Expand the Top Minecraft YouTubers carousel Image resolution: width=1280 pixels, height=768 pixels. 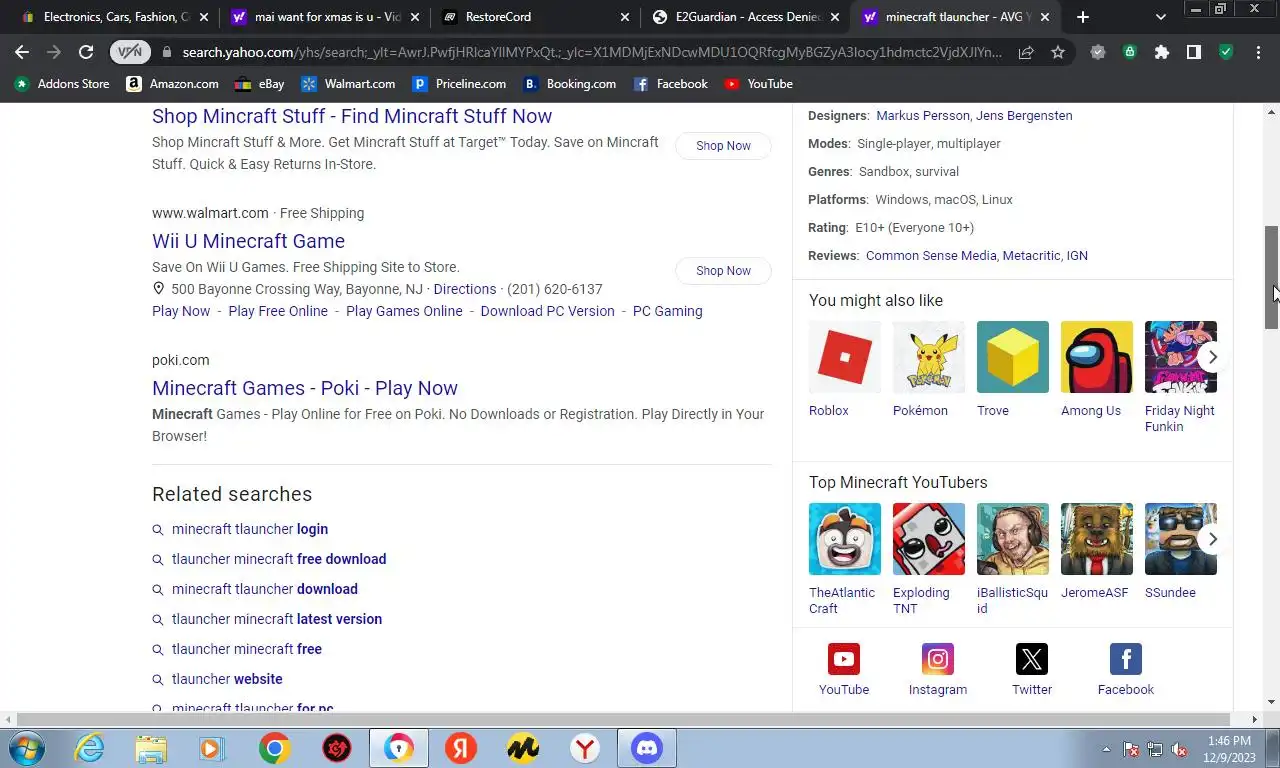1212,539
